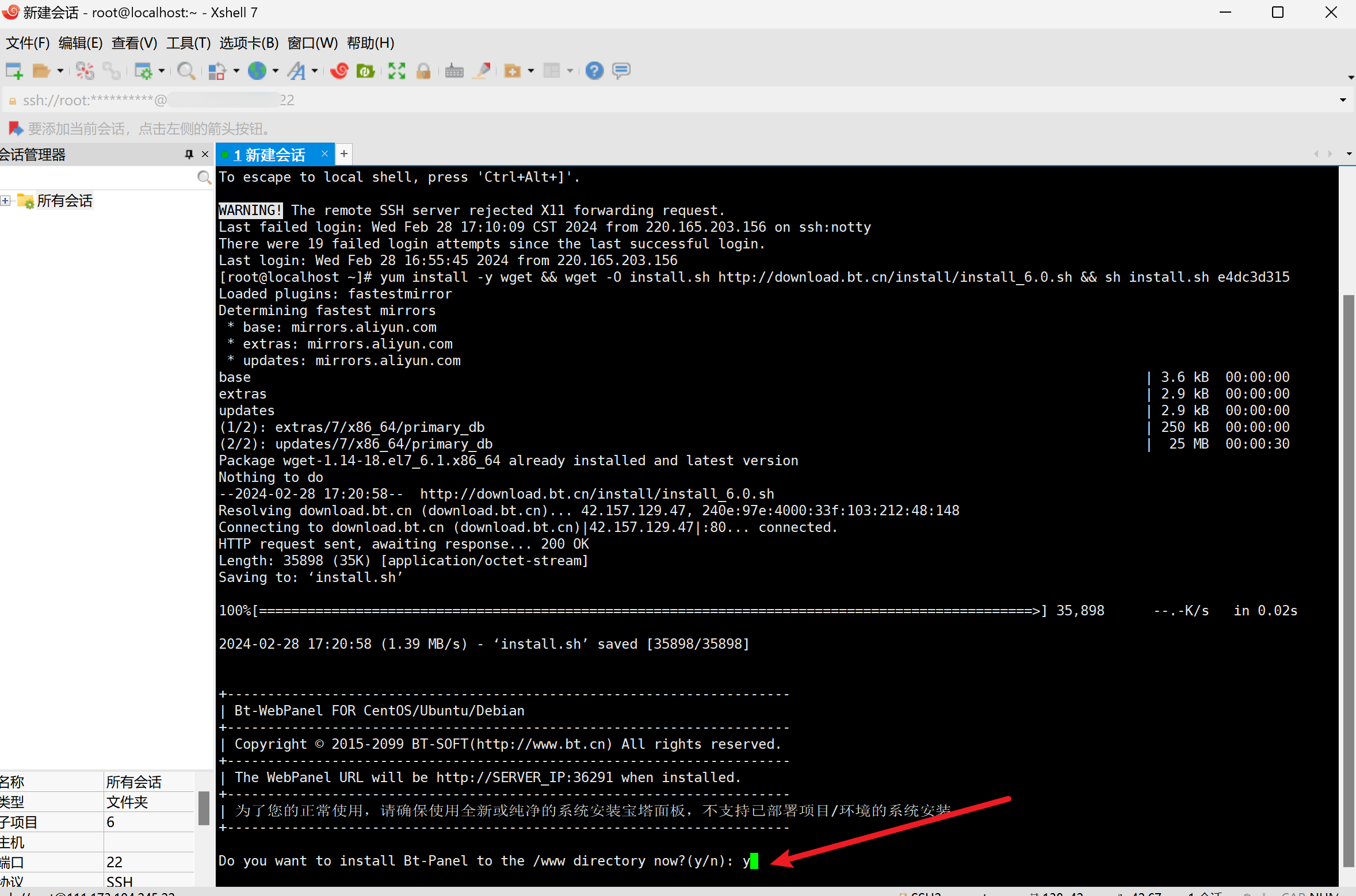
Task: Open the 查看(V) menu
Action: (134, 43)
